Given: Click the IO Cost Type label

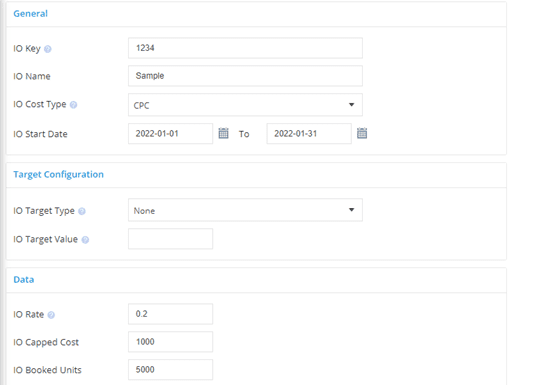Looking at the screenshot, I should 40,104.
